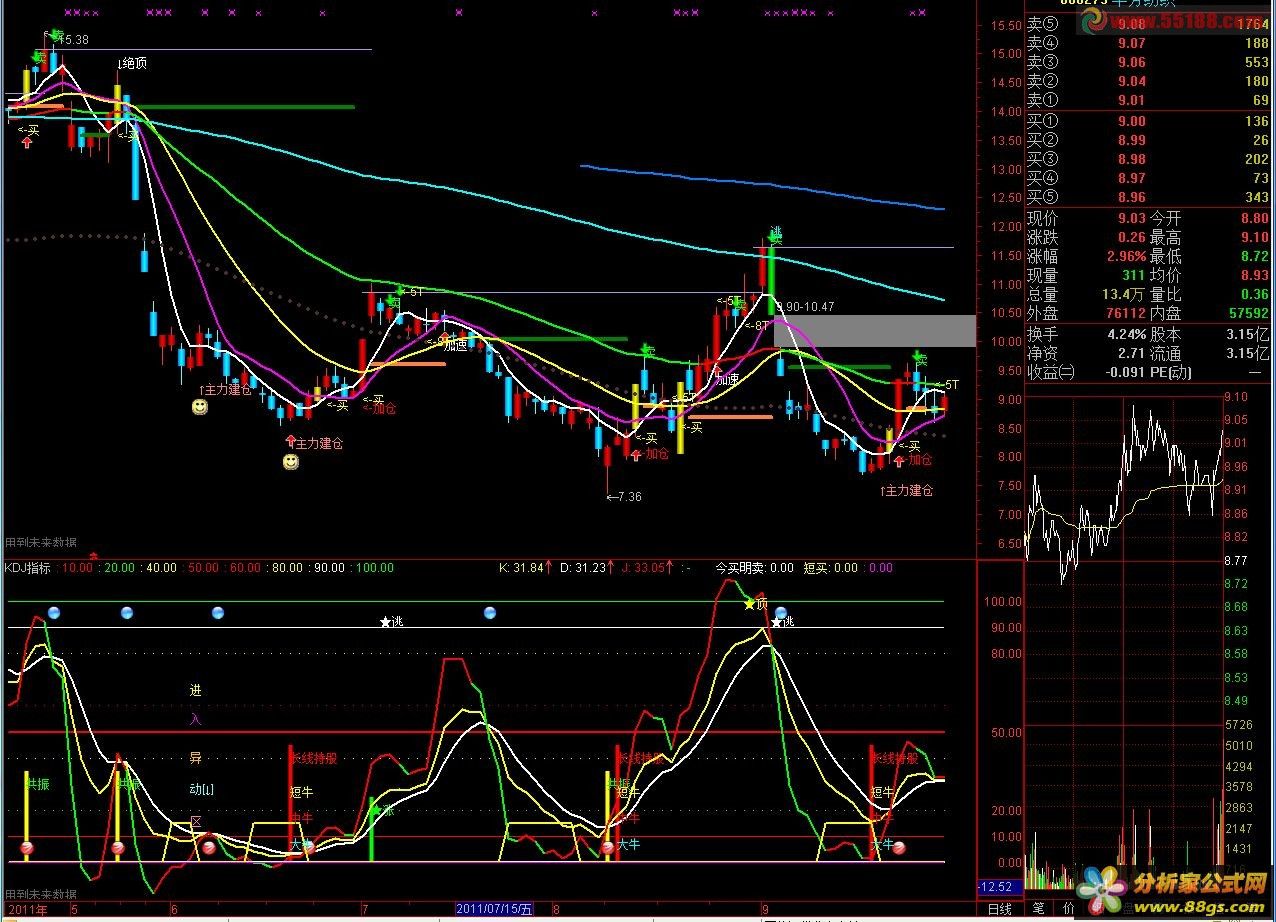Select the 卖③ 9.06 order row
This screenshot has width=1276, height=922.
pos(1148,62)
